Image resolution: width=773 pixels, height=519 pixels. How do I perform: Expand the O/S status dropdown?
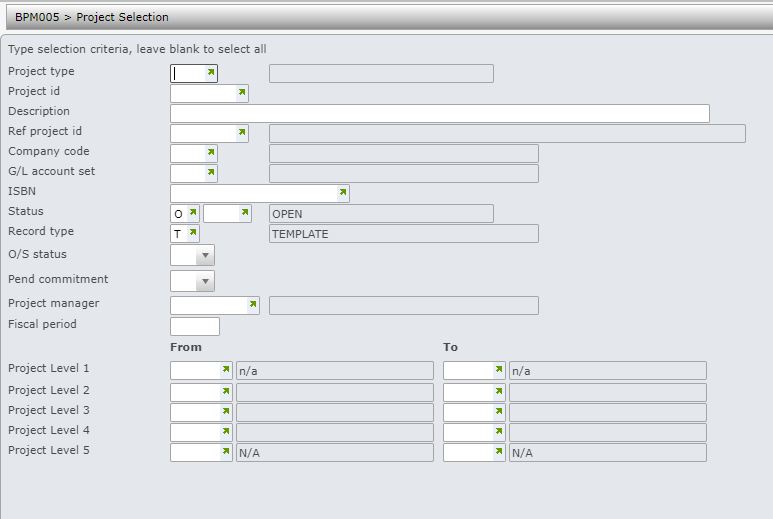click(205, 256)
